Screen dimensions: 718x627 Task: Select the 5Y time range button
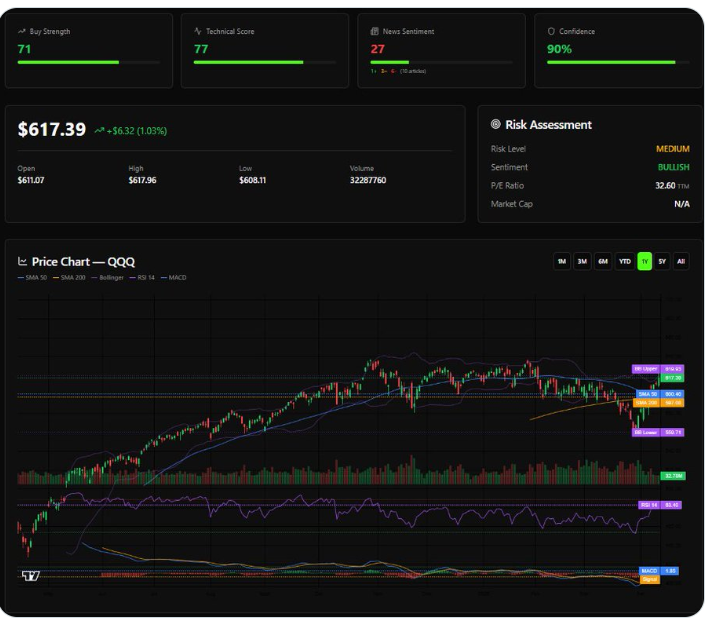662,261
